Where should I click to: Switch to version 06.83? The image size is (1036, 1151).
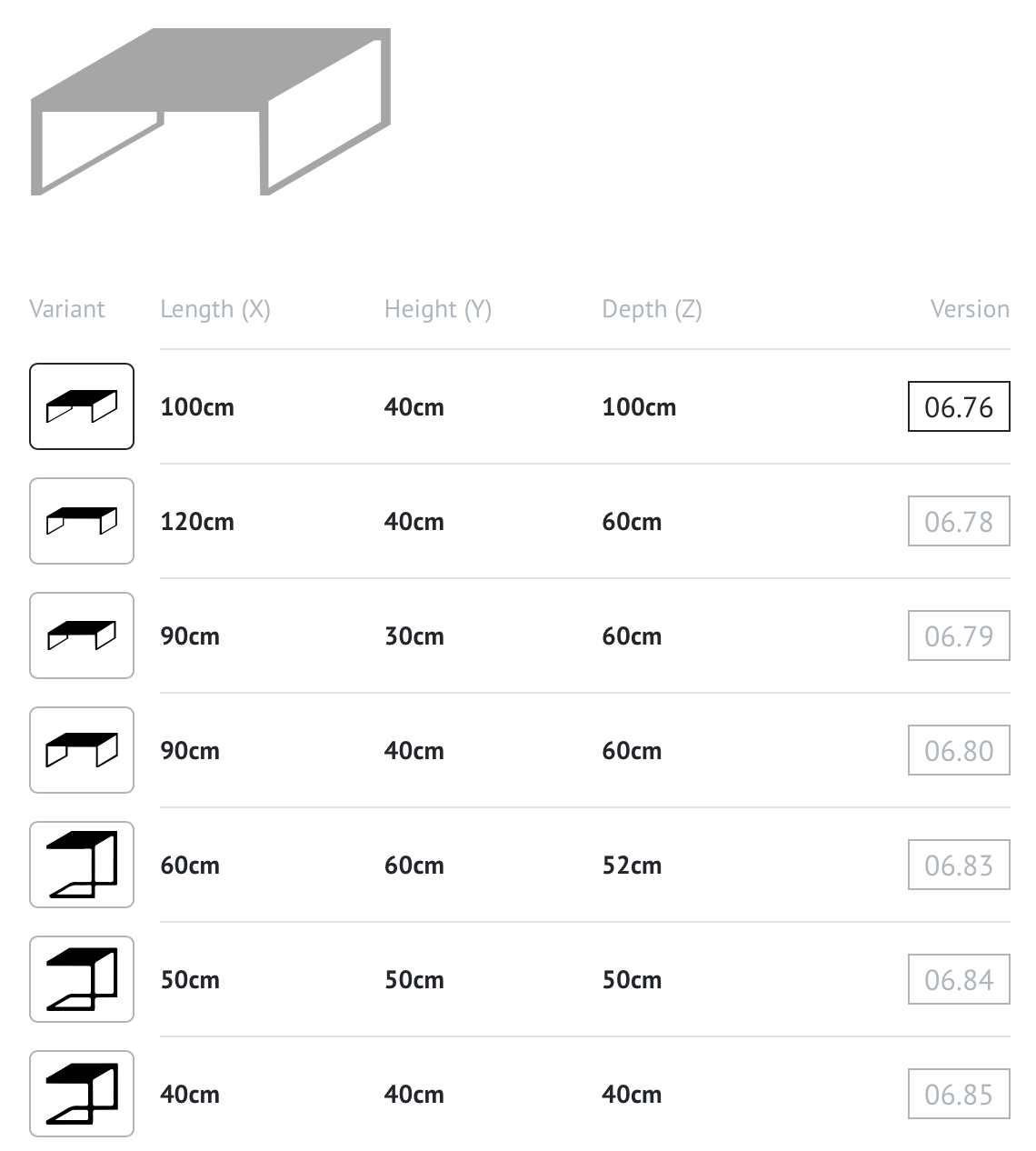[959, 865]
